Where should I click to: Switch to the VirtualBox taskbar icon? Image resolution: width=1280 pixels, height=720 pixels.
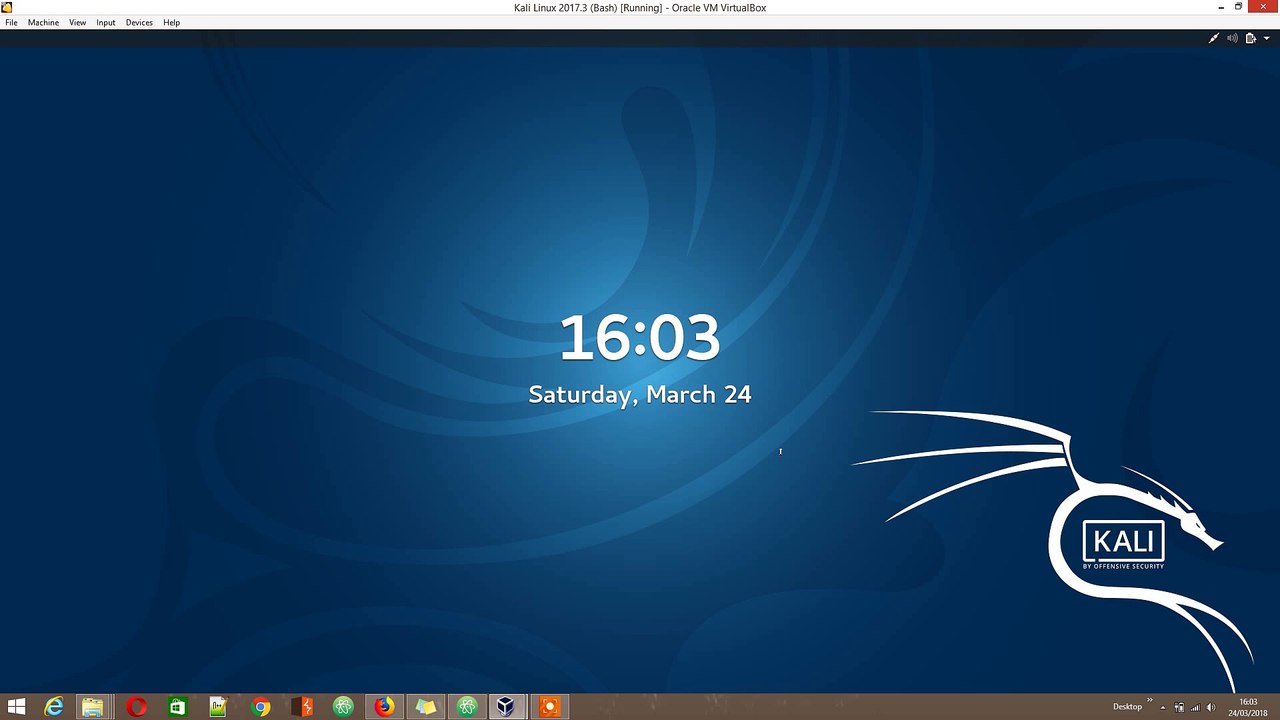tap(507, 707)
